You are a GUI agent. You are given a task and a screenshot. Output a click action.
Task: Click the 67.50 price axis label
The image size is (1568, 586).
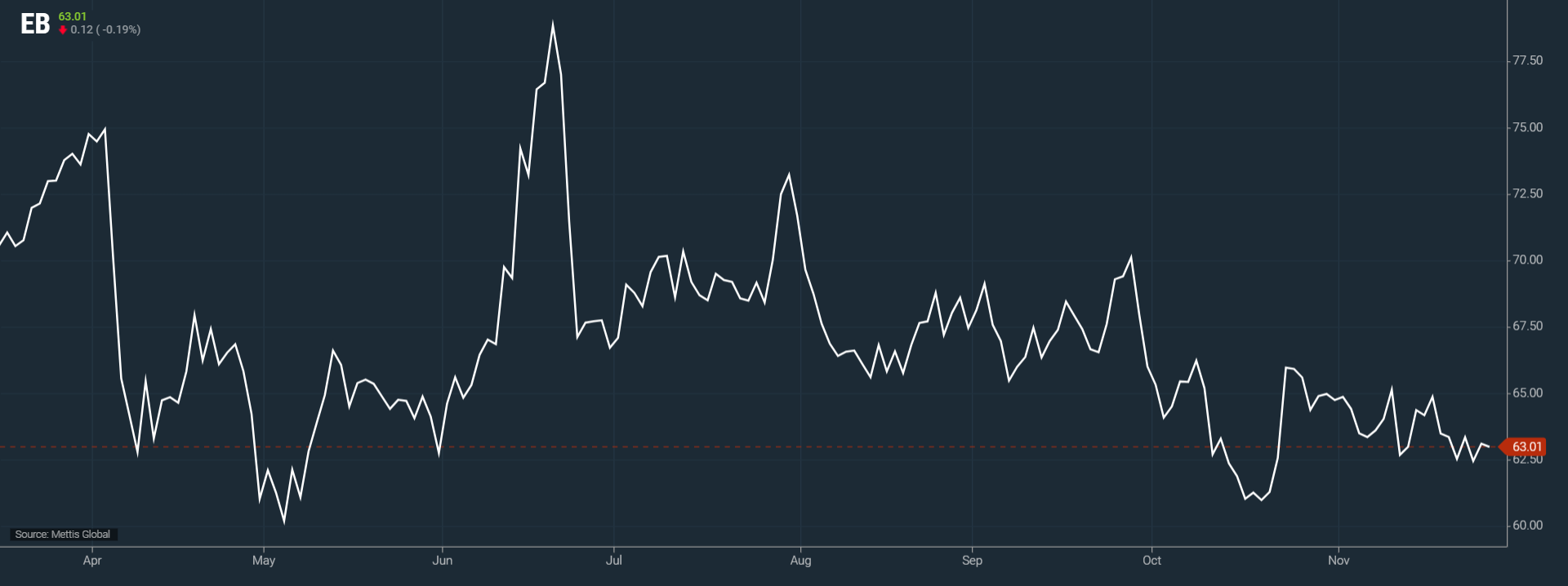pos(1527,326)
